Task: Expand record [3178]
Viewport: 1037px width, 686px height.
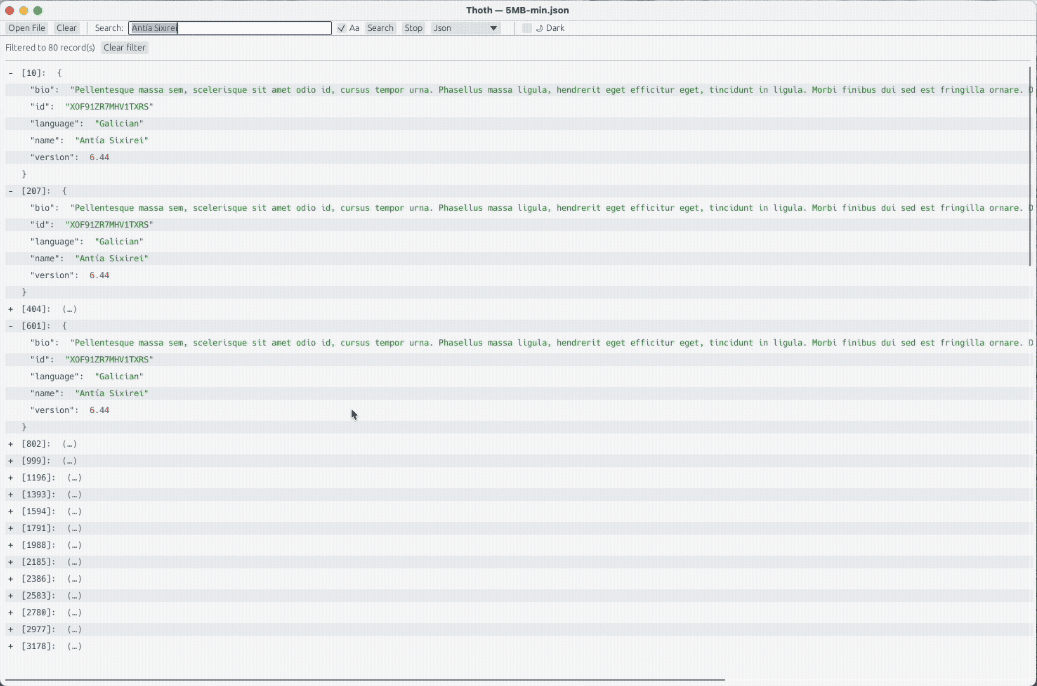Action: (x=11, y=646)
